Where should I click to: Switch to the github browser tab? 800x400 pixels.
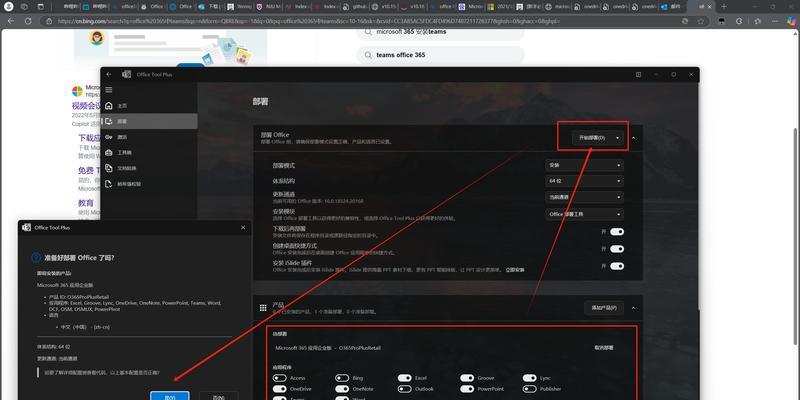(356, 7)
